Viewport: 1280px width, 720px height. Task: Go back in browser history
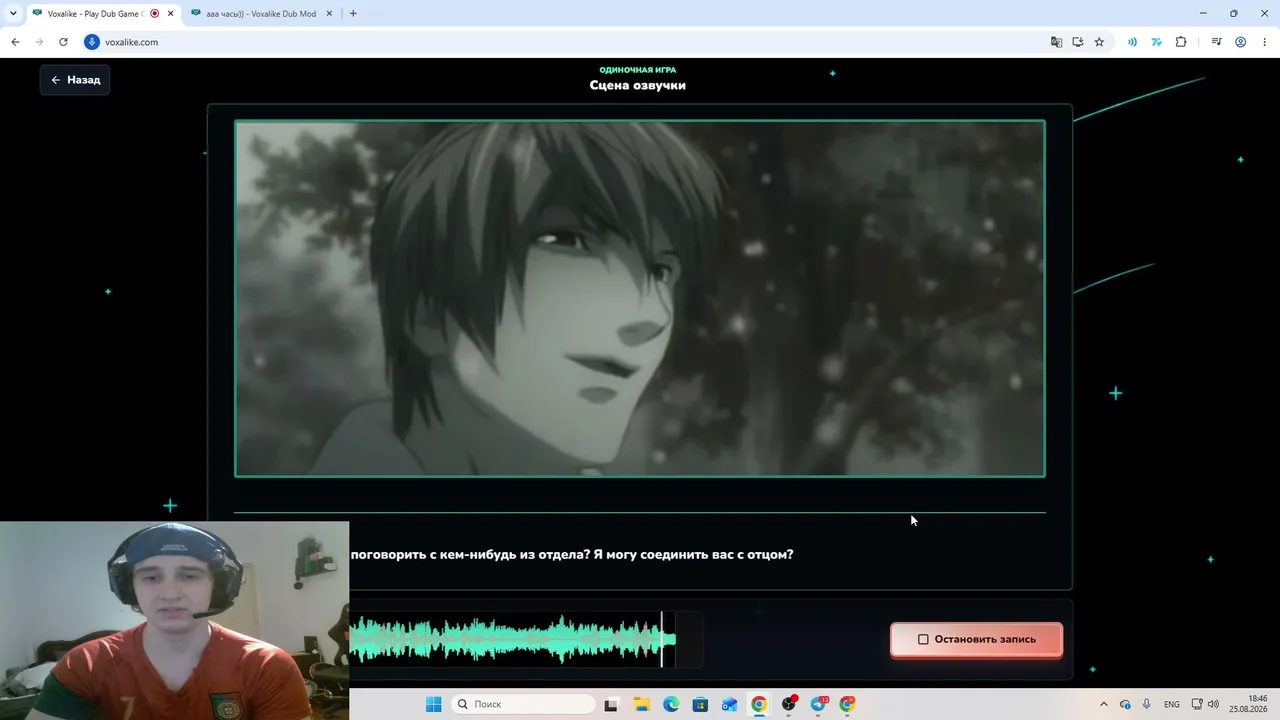15,42
